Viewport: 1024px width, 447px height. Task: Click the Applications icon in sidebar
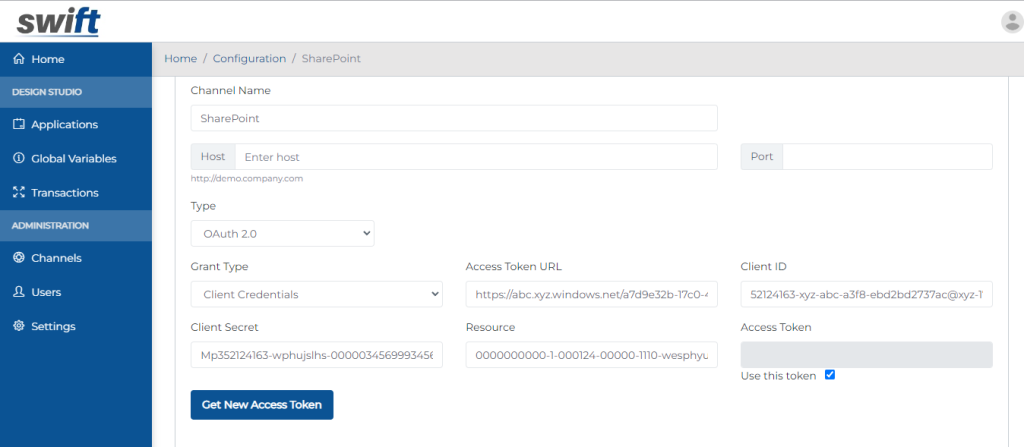coord(18,124)
